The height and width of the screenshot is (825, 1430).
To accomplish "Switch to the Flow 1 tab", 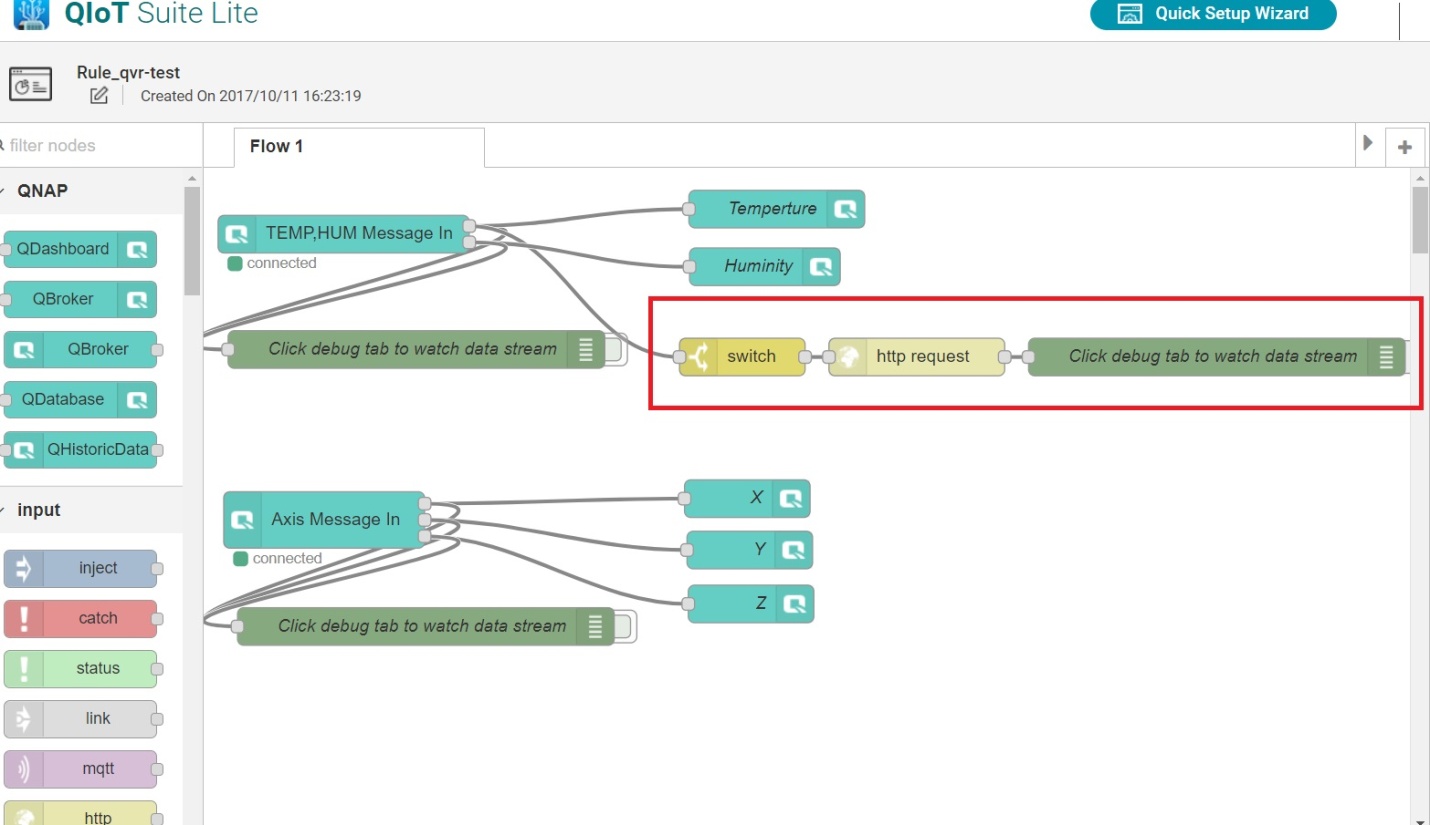I will point(359,147).
